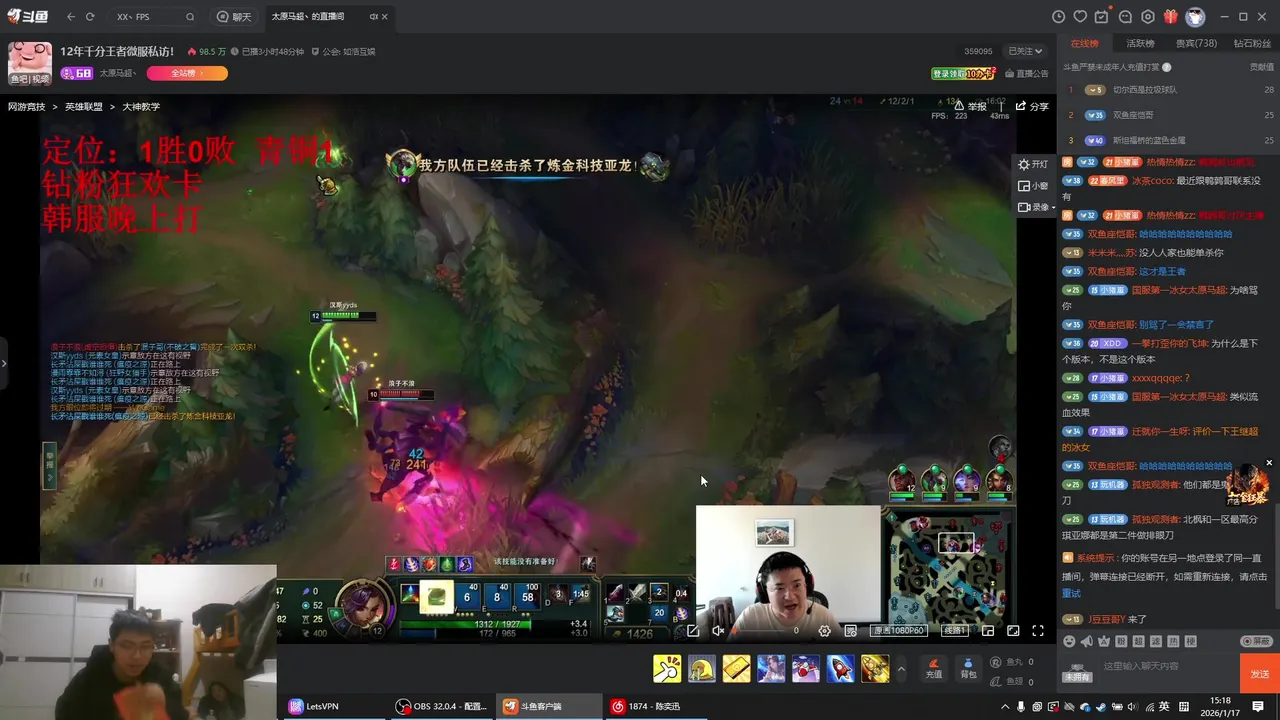
Task: Toggle picture-in-picture player icon
Action: click(x=988, y=631)
